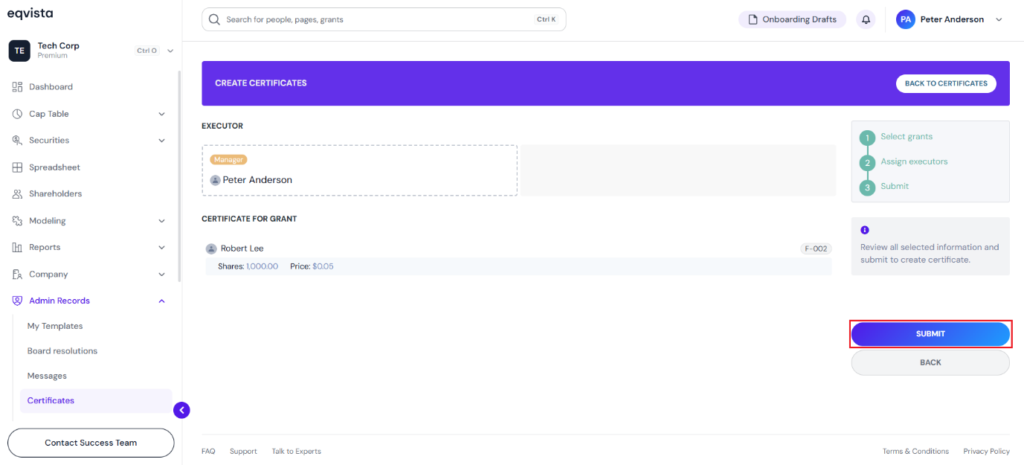
Task: Click Talk to Experts link
Action: click(296, 451)
